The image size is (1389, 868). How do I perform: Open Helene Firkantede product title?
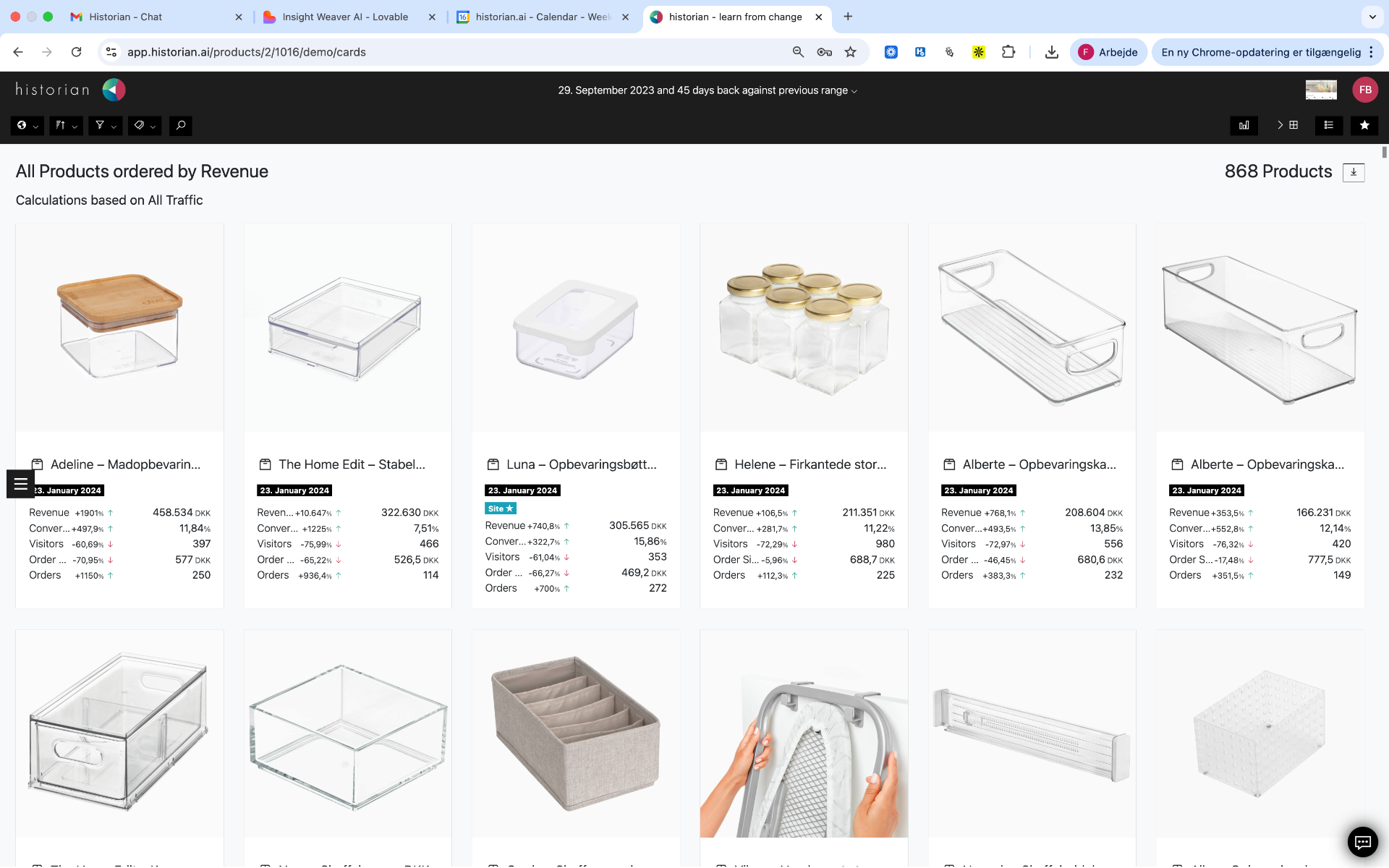tap(810, 464)
